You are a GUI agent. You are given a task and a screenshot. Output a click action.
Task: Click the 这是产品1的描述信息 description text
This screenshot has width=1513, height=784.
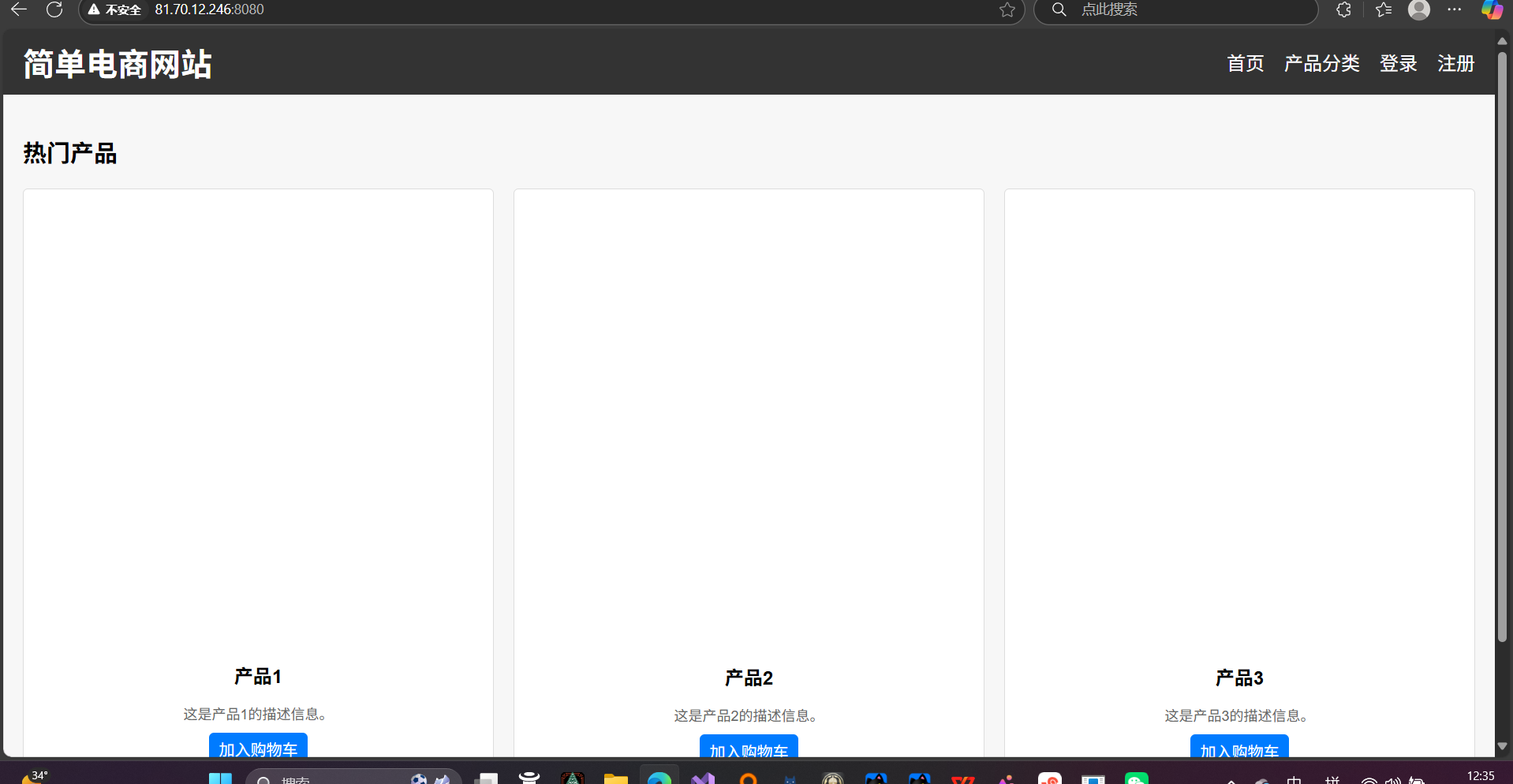pos(255,714)
